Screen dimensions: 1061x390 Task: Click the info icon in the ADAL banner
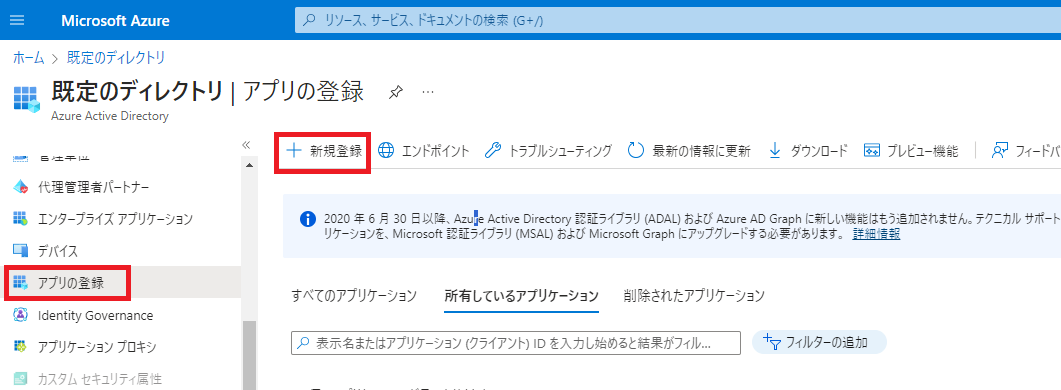point(307,219)
